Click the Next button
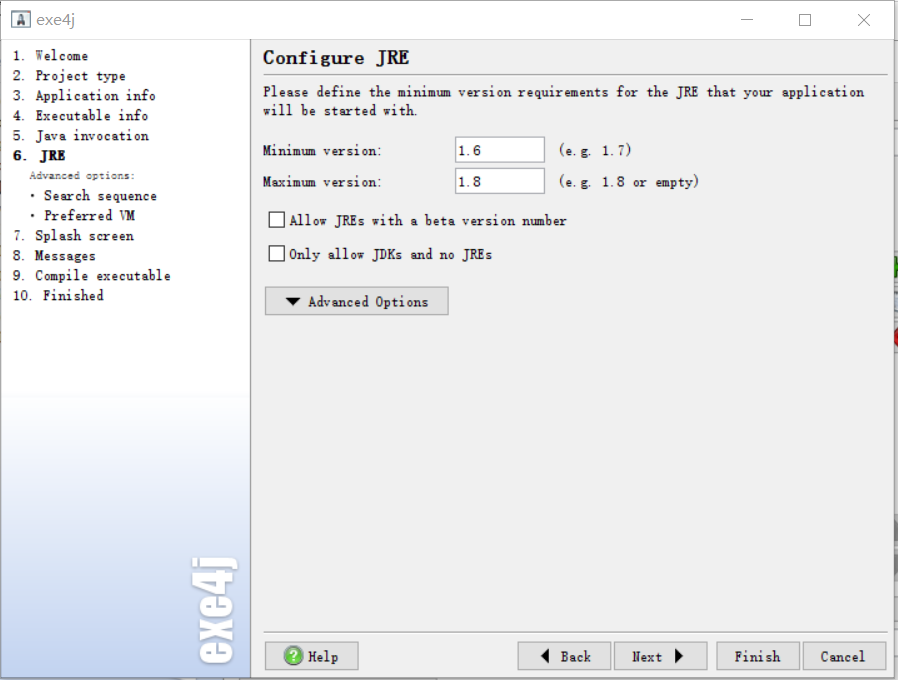This screenshot has width=898, height=680. click(660, 656)
